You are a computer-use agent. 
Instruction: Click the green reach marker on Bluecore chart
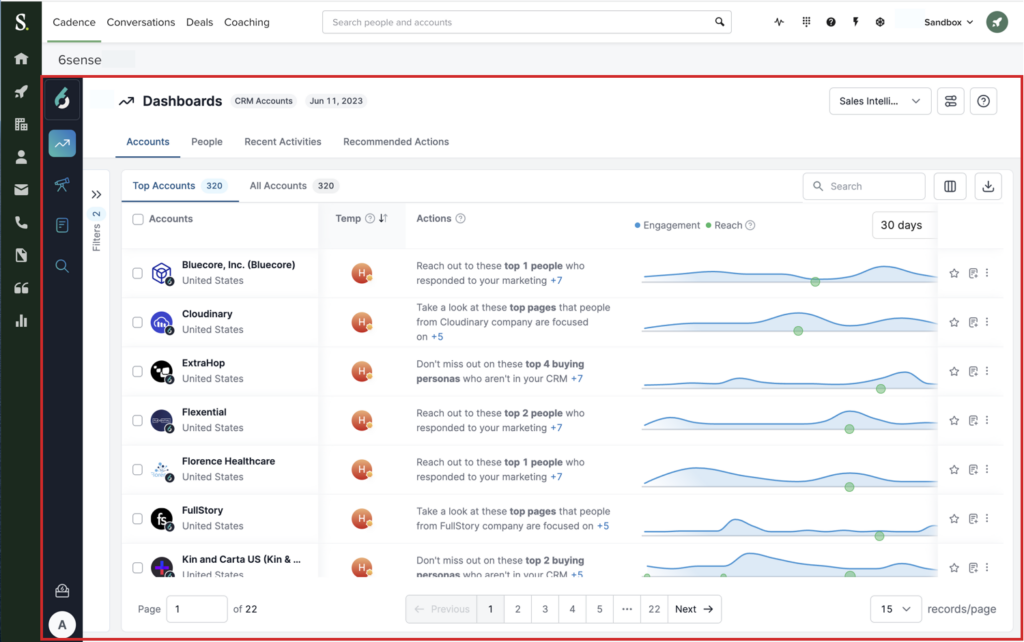[x=815, y=282]
